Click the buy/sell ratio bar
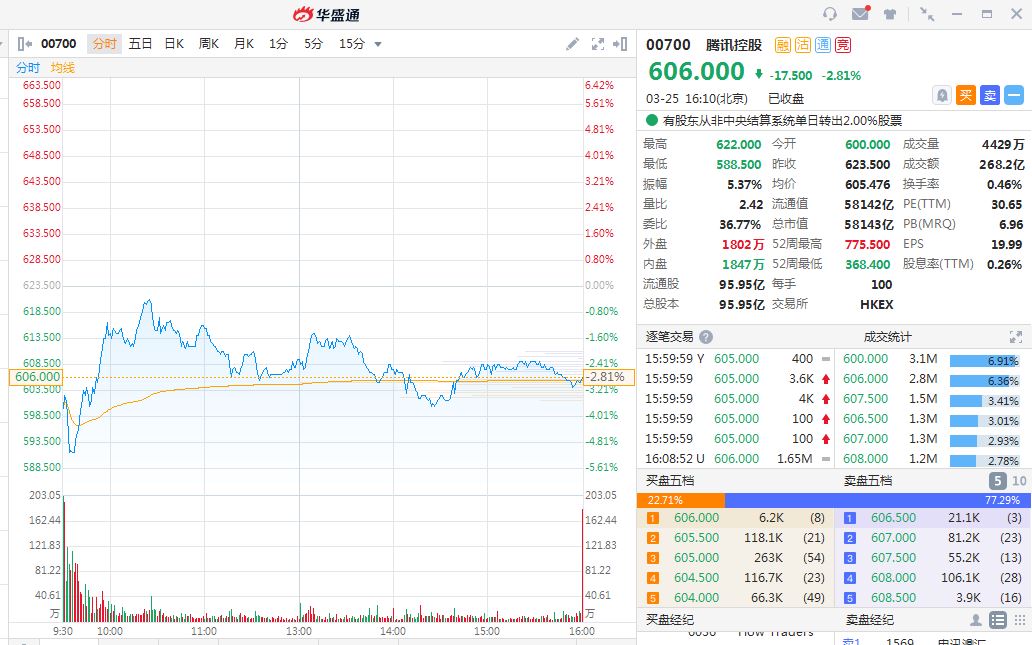1032x645 pixels. tap(834, 500)
